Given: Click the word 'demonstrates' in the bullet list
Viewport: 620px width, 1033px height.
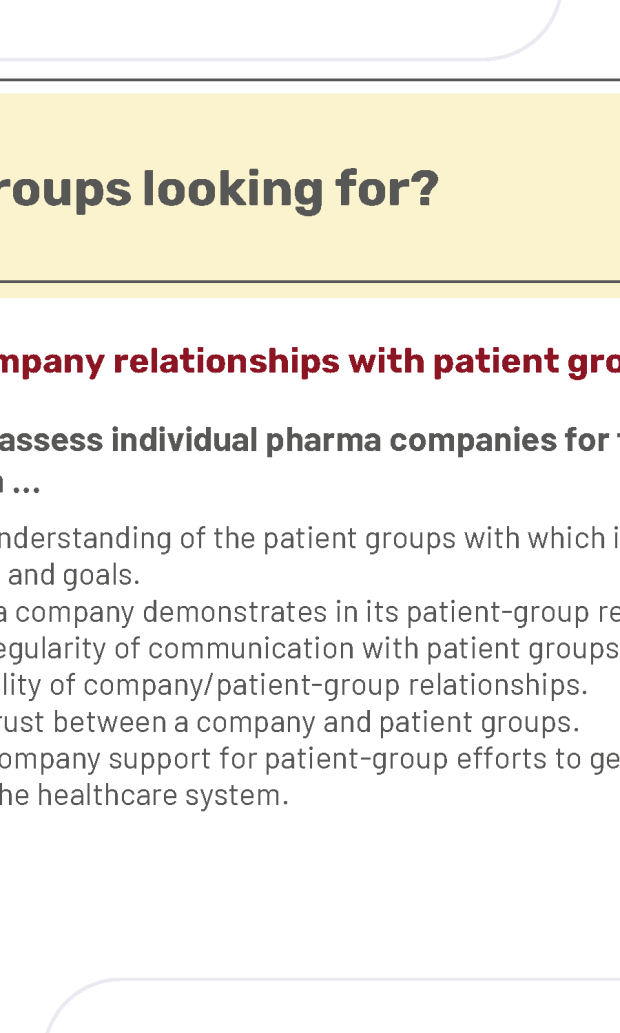Looking at the screenshot, I should [235, 612].
